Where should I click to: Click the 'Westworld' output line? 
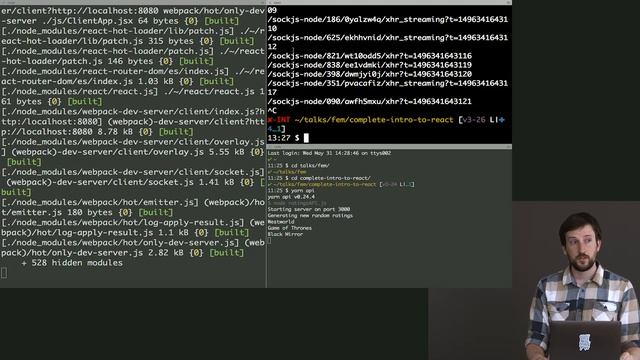281,222
